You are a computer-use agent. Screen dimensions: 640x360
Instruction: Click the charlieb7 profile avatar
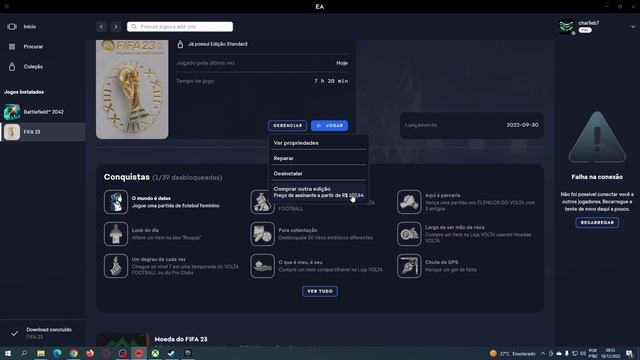tap(566, 27)
